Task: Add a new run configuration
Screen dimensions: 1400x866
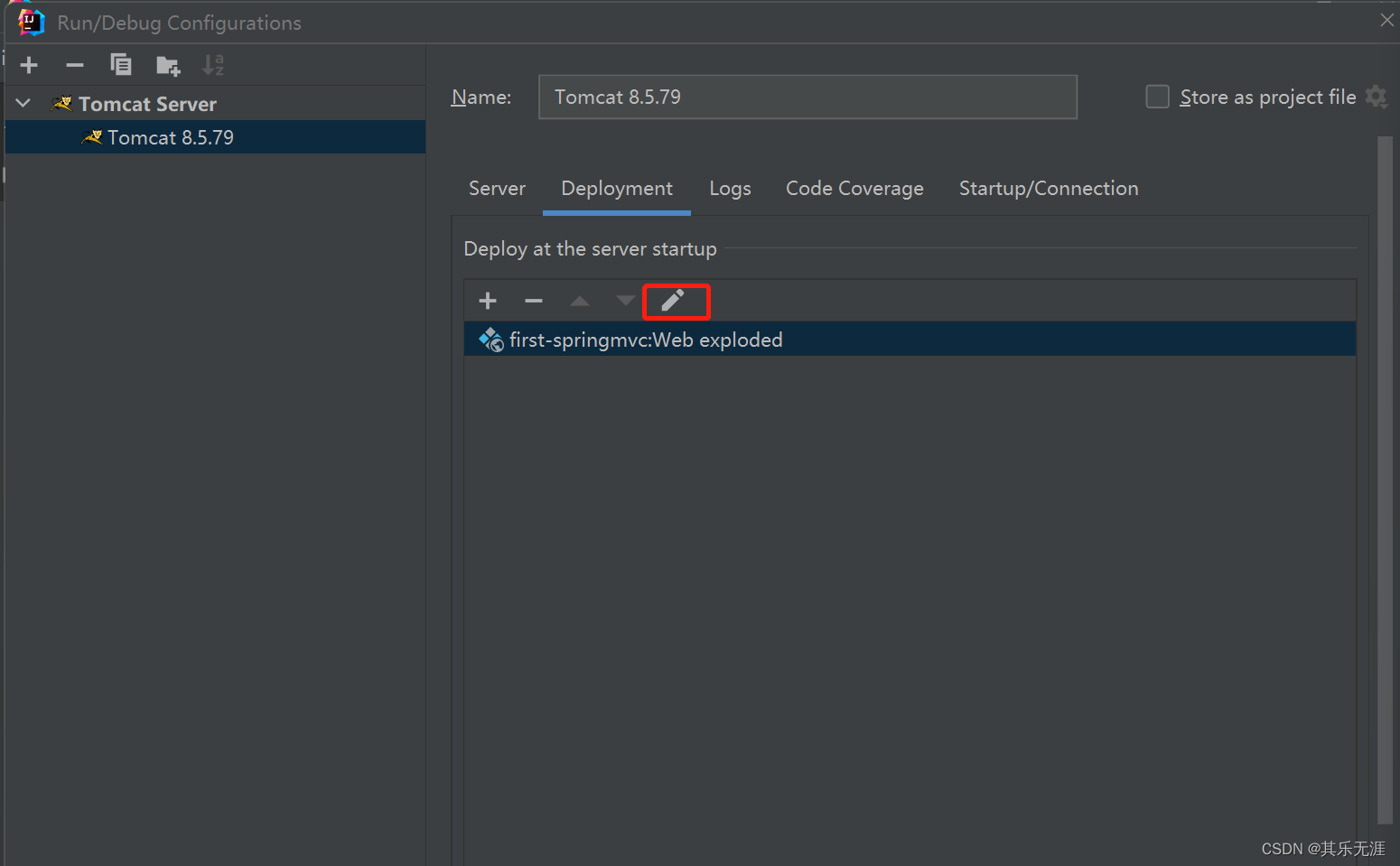Action: pos(29,64)
